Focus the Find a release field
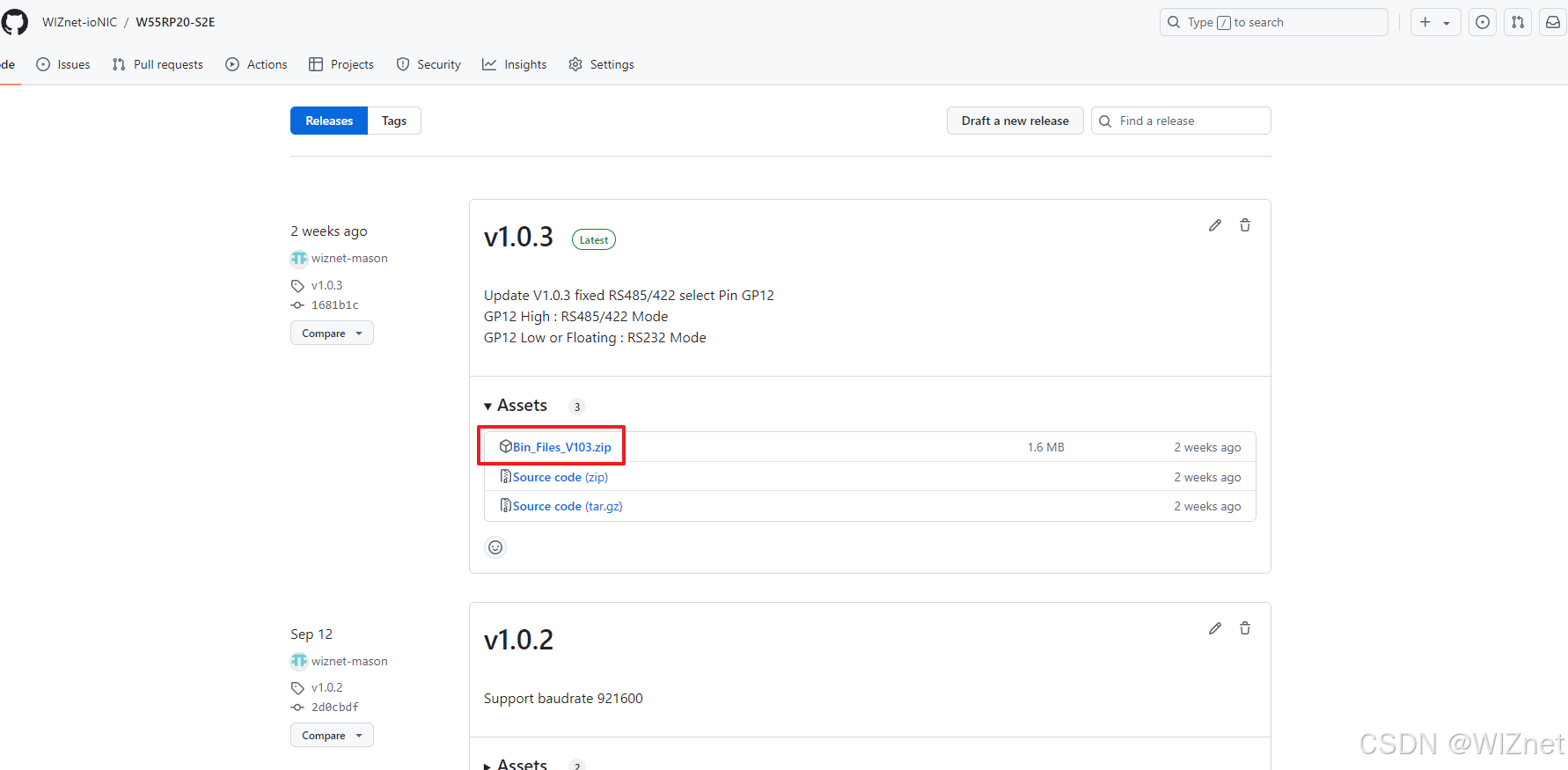1568x770 pixels. [x=1181, y=121]
